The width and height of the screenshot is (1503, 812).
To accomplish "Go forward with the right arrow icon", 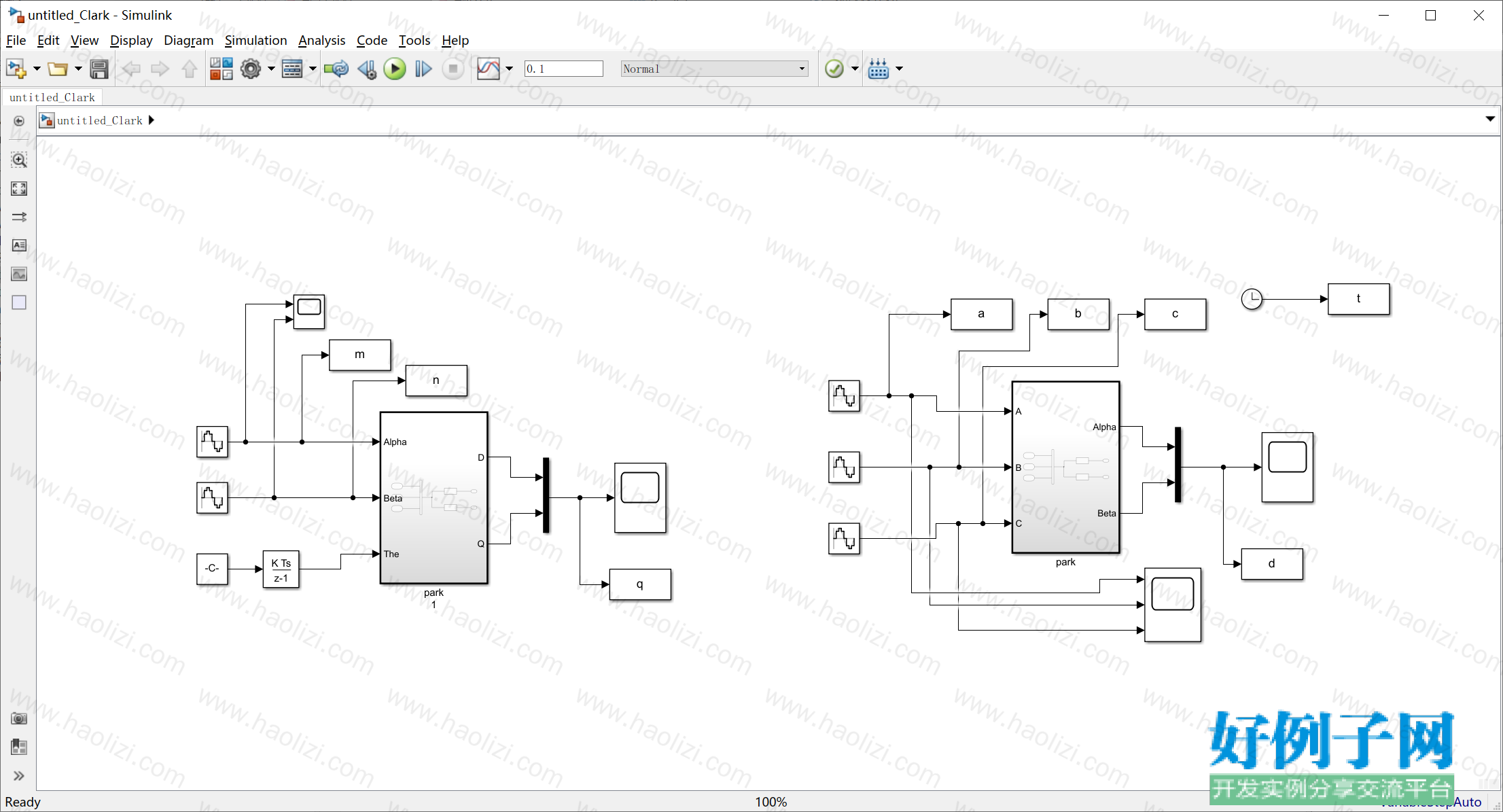I will point(160,69).
